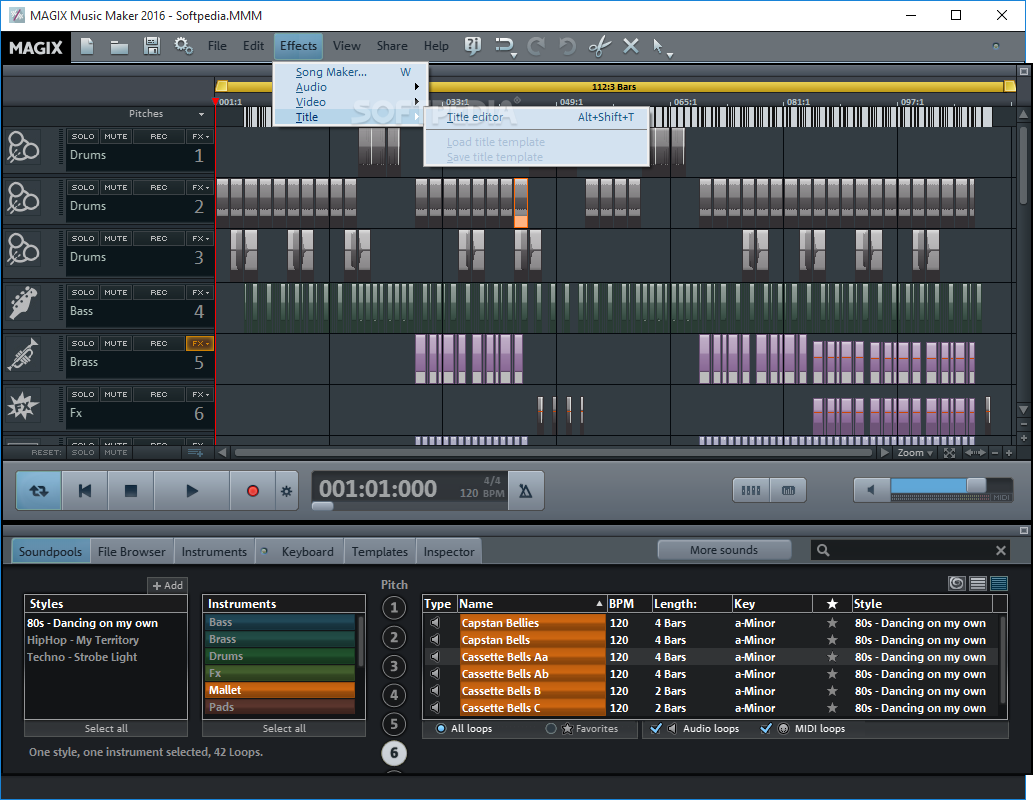Click Select all under Styles

106,728
